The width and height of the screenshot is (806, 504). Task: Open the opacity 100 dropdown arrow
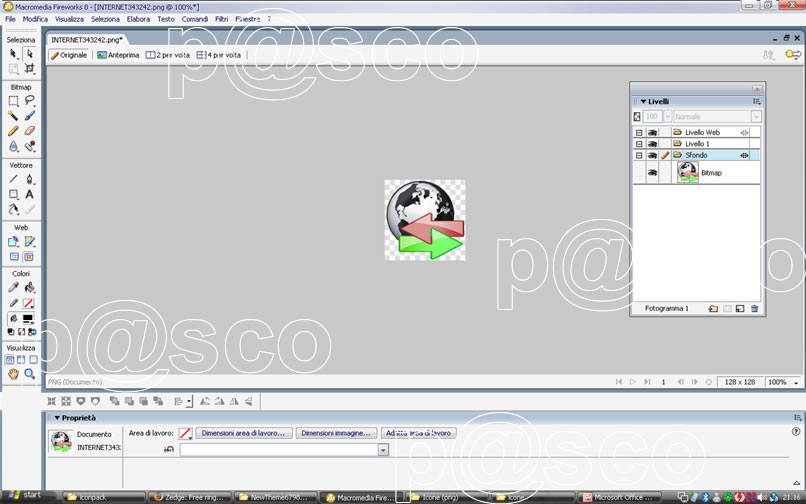tap(668, 117)
